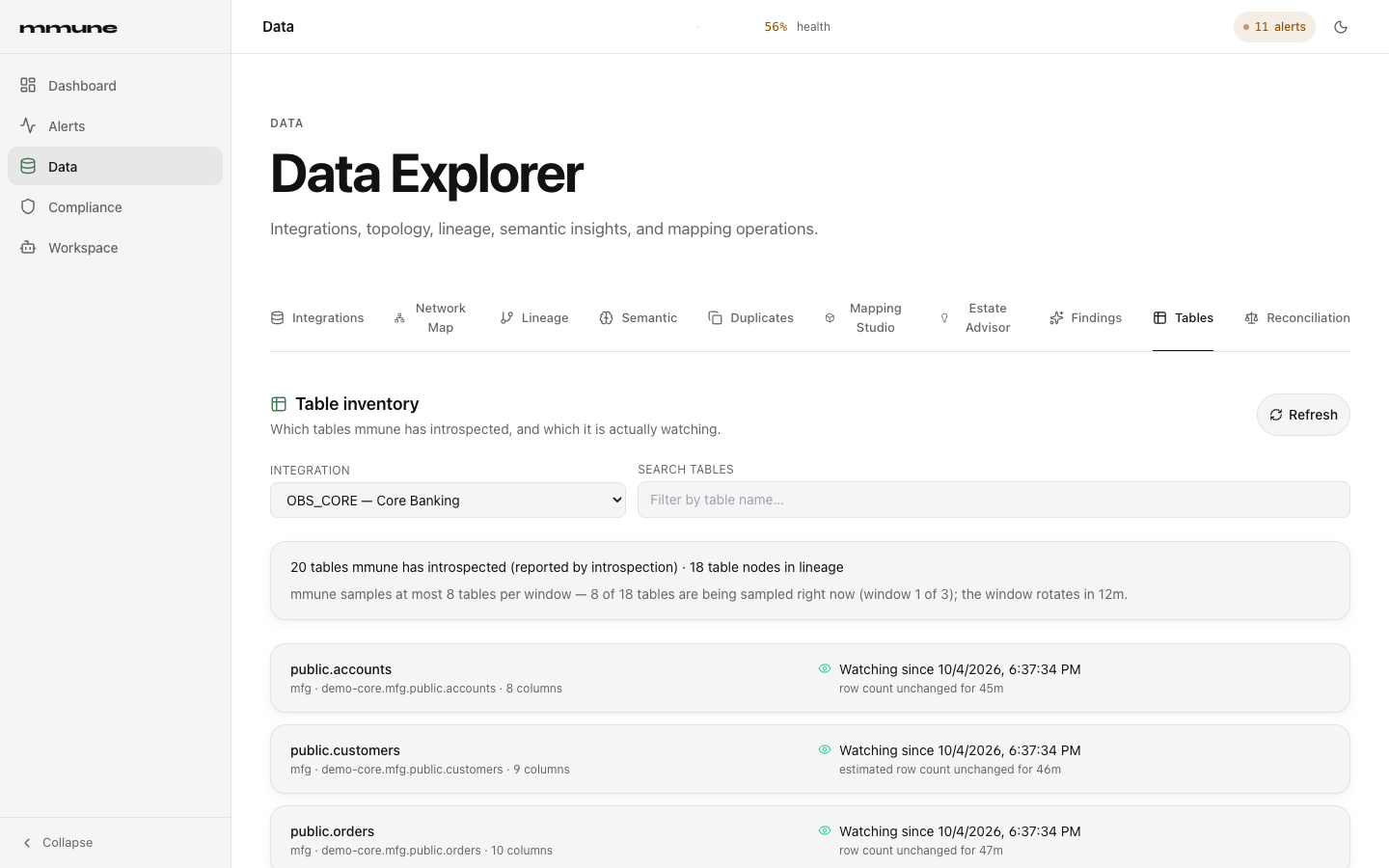The image size is (1389, 868).
Task: Open the Integration dropdown OBS_CORE — Core Banking
Action: tap(448, 501)
